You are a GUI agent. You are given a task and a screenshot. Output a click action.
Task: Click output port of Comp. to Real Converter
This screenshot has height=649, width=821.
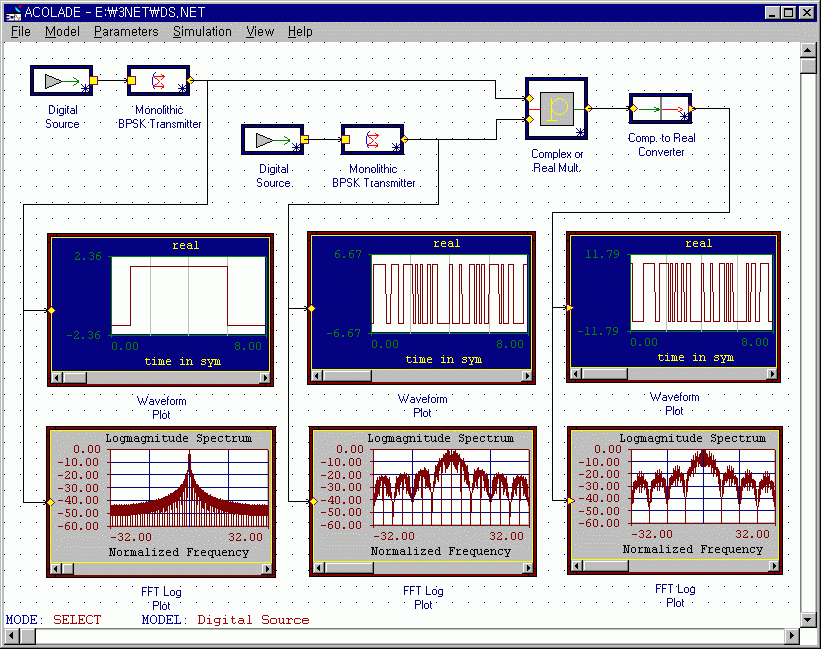click(692, 109)
